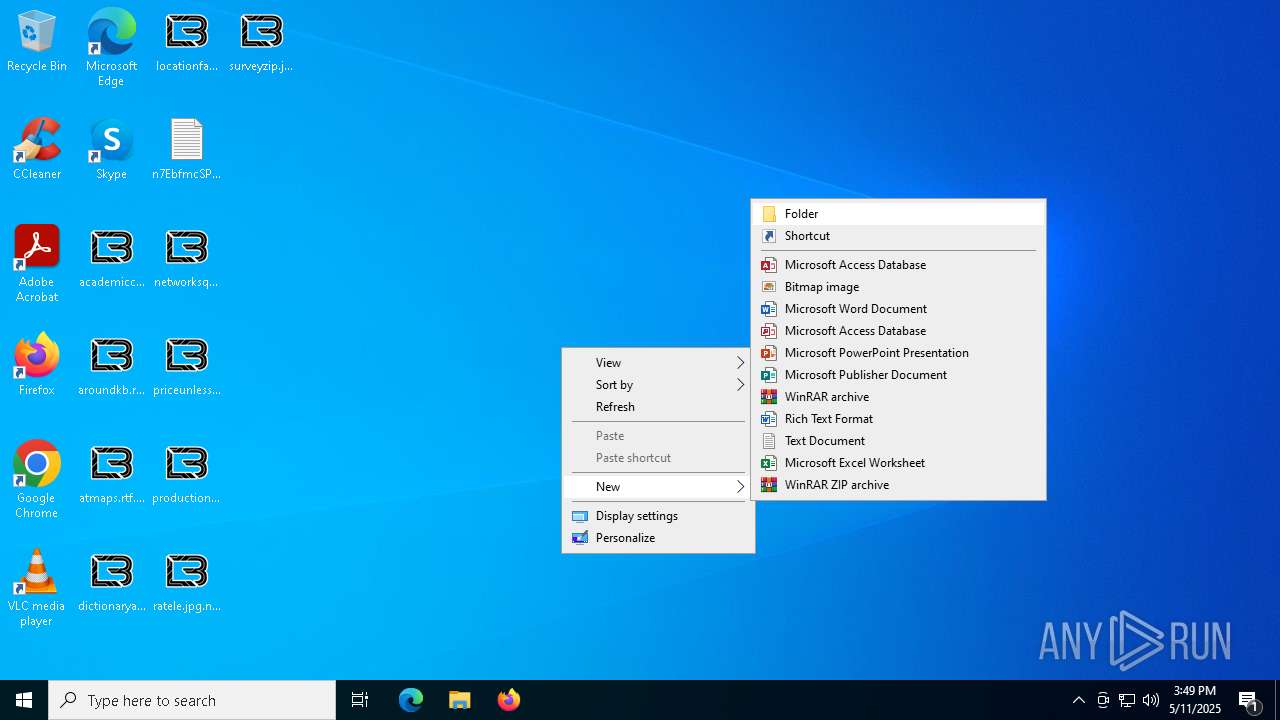The height and width of the screenshot is (720, 1280).
Task: Create a Microsoft PowerPoint Presentation
Action: point(898,353)
